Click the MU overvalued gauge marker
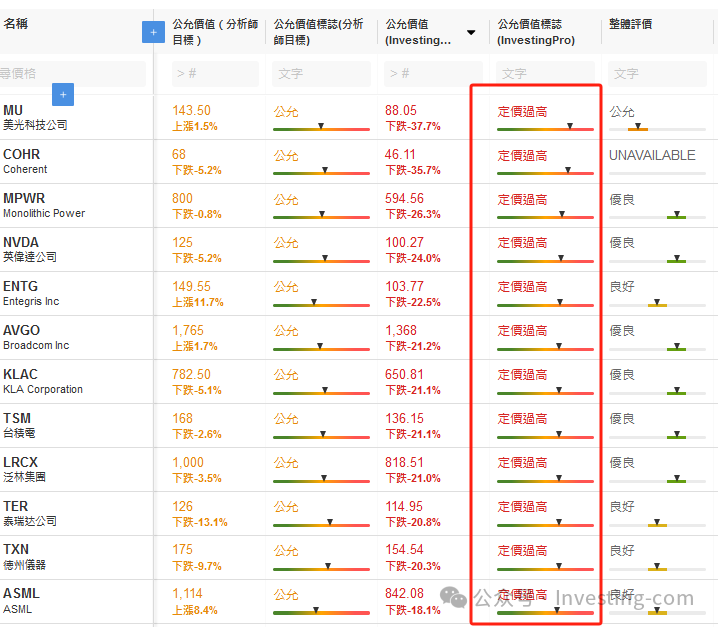 coord(570,126)
